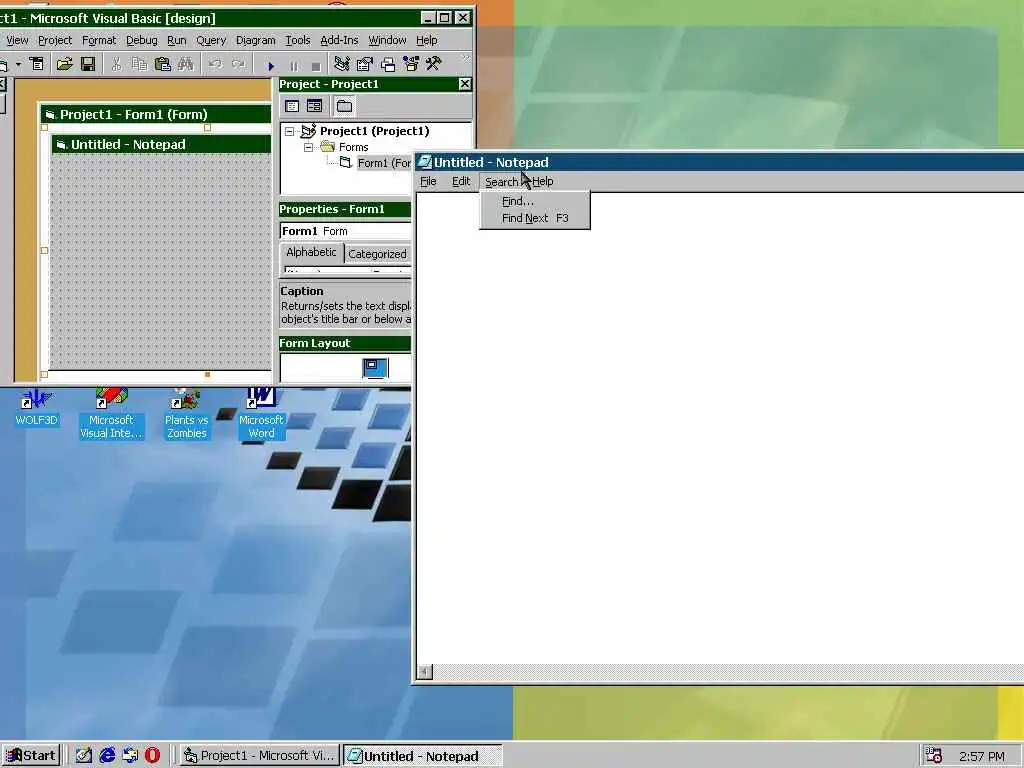Click View Code icon in Project panel
Image resolution: width=1024 pixels, height=768 pixels.
(x=292, y=106)
